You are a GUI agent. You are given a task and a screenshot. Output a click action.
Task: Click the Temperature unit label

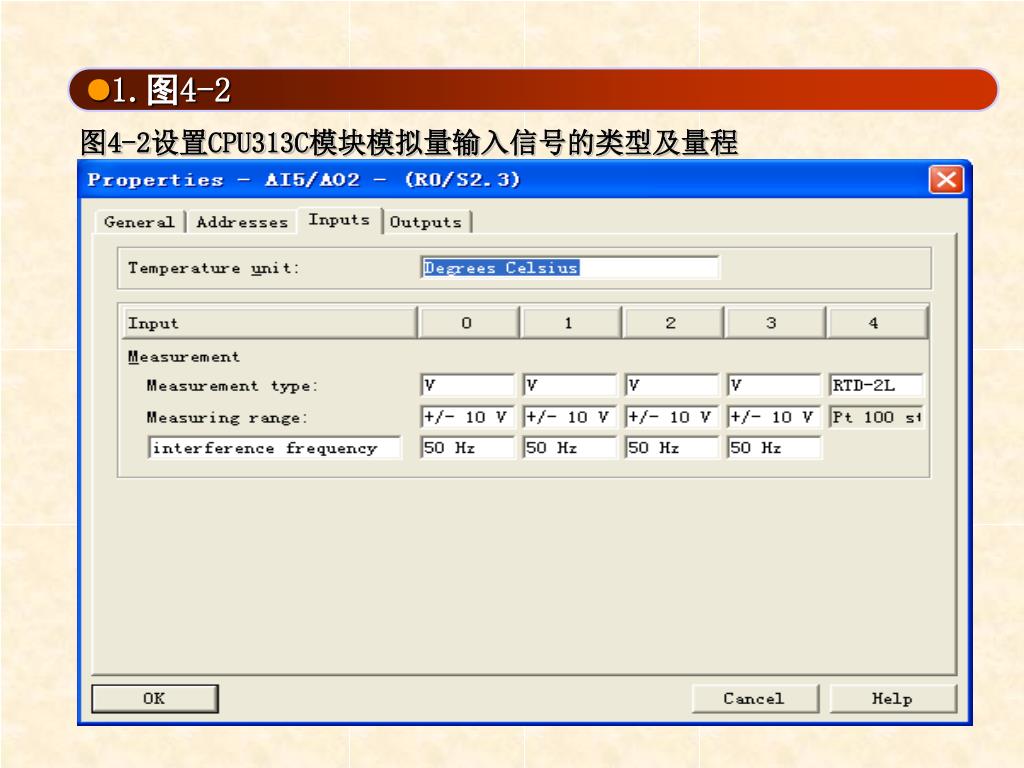point(214,268)
